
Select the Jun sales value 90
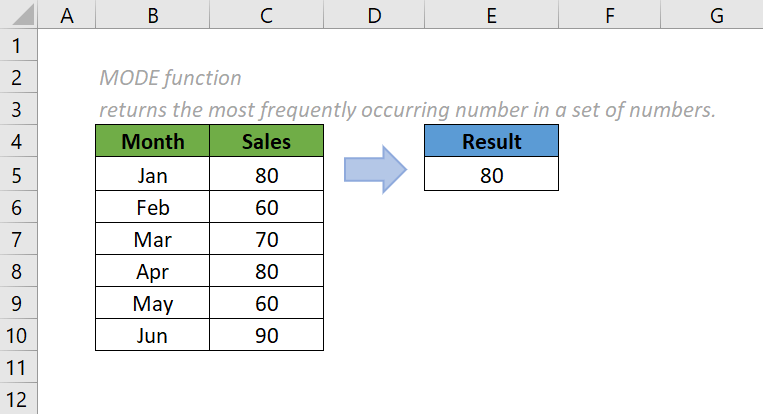(x=266, y=335)
